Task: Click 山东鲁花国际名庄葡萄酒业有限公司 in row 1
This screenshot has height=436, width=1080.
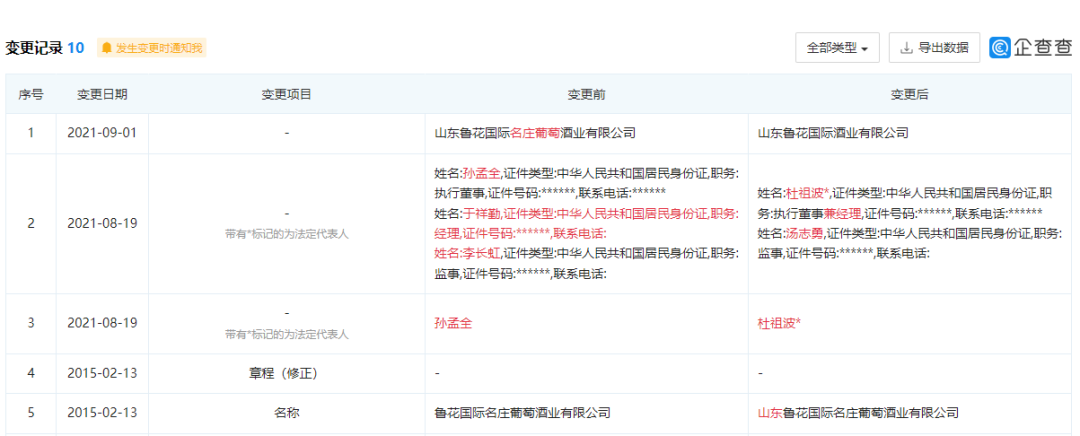Action: pos(534,133)
